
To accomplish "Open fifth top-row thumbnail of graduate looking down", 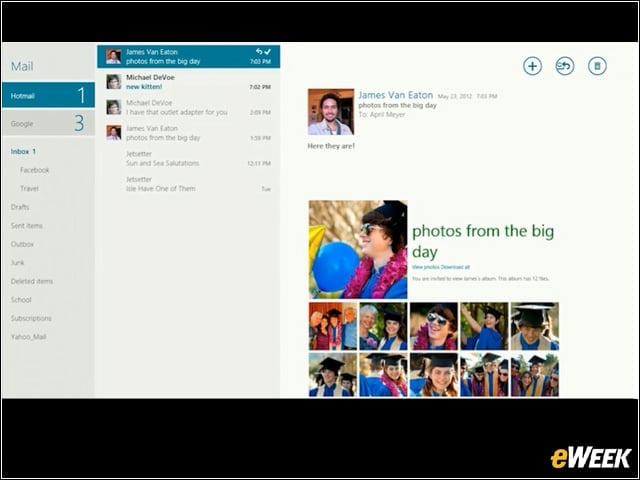I will (x=535, y=326).
